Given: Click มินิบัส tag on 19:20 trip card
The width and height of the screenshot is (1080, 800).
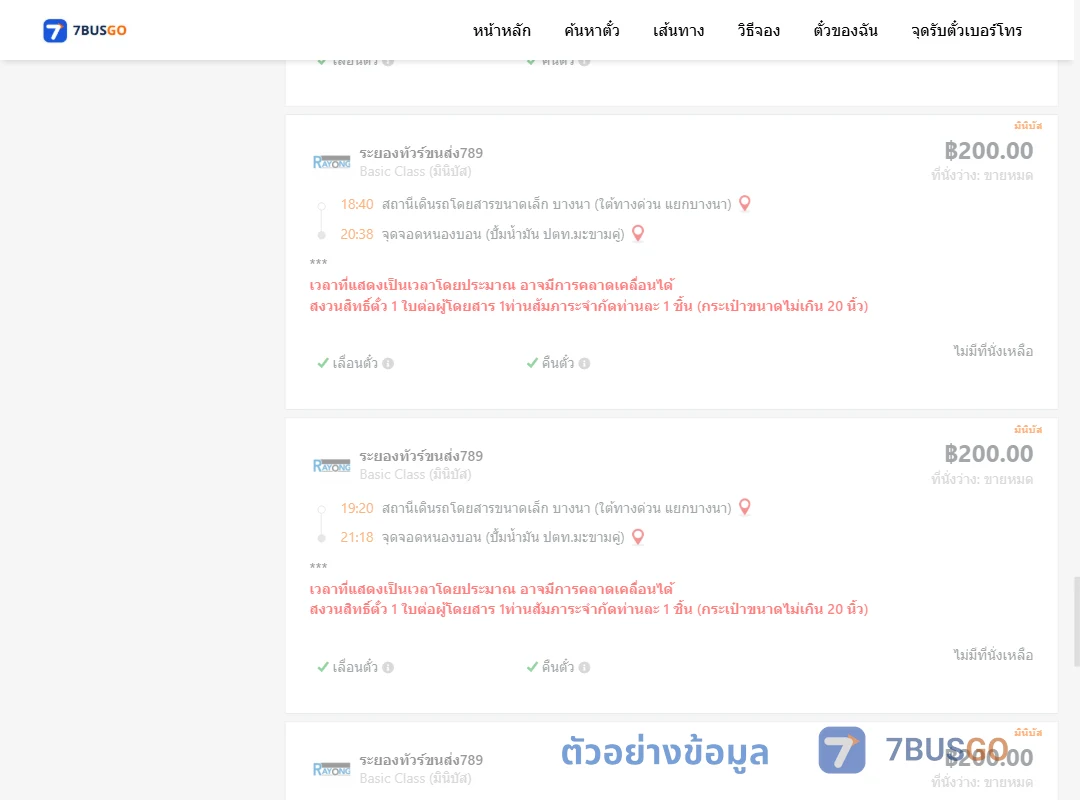Looking at the screenshot, I should tap(1028, 429).
